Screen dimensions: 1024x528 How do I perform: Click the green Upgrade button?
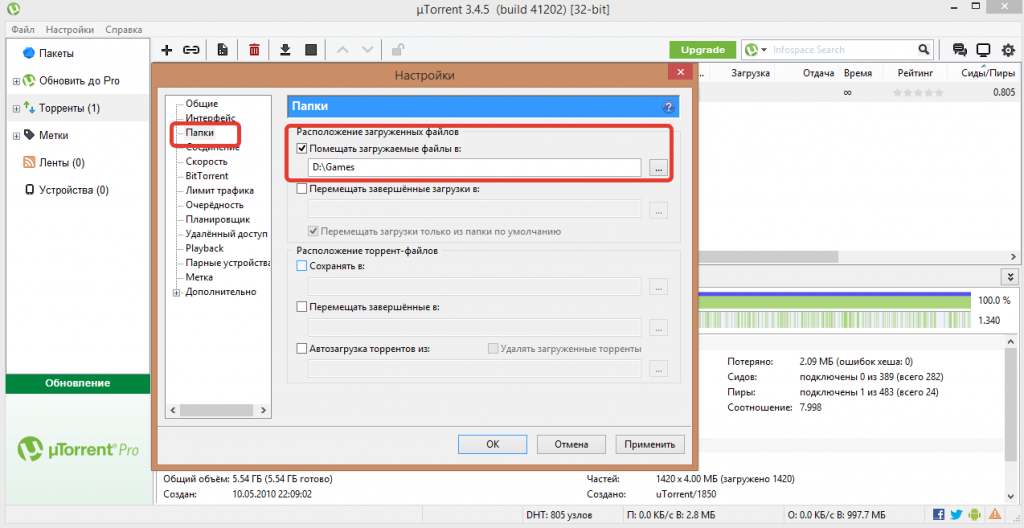click(703, 50)
